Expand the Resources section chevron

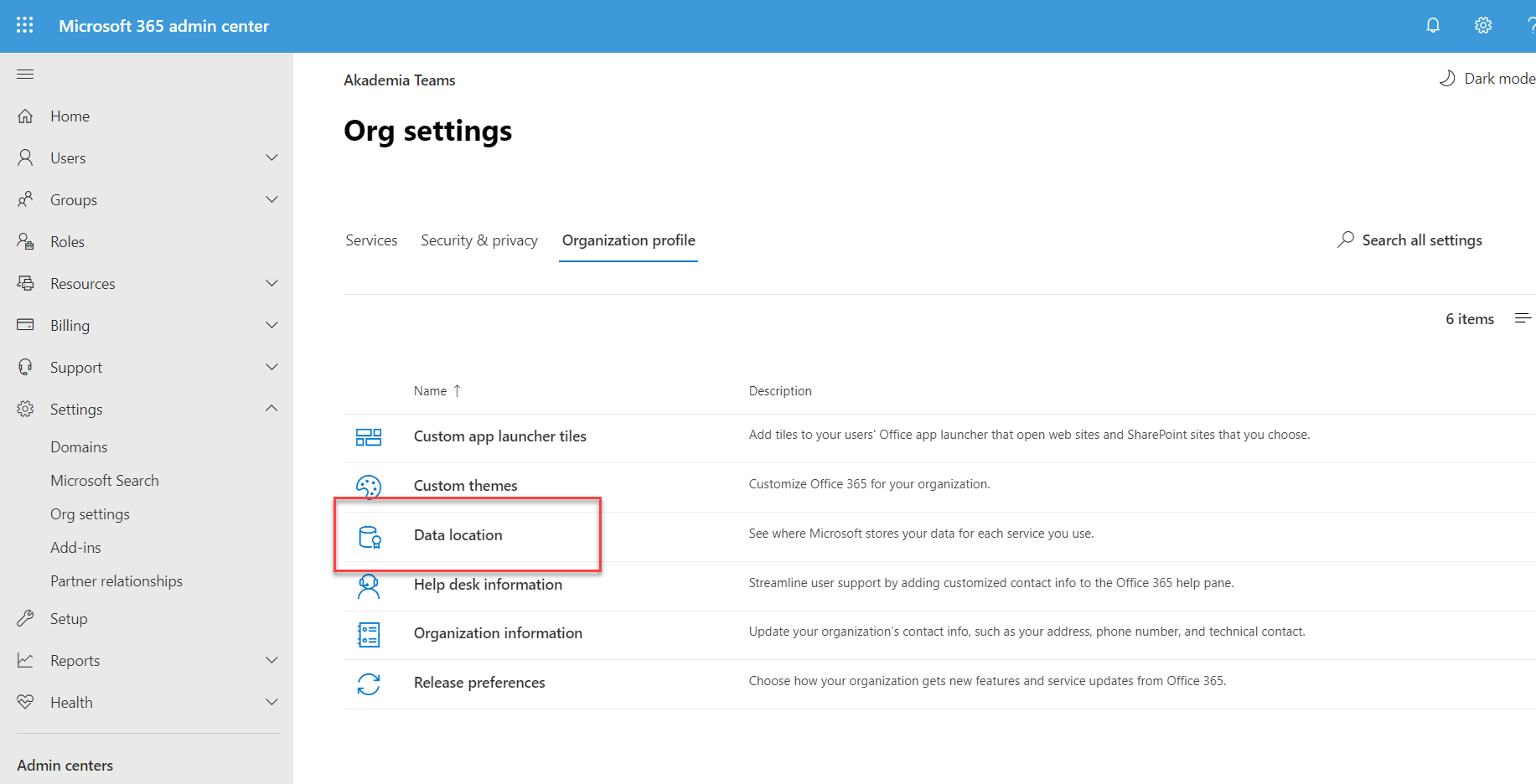(272, 283)
